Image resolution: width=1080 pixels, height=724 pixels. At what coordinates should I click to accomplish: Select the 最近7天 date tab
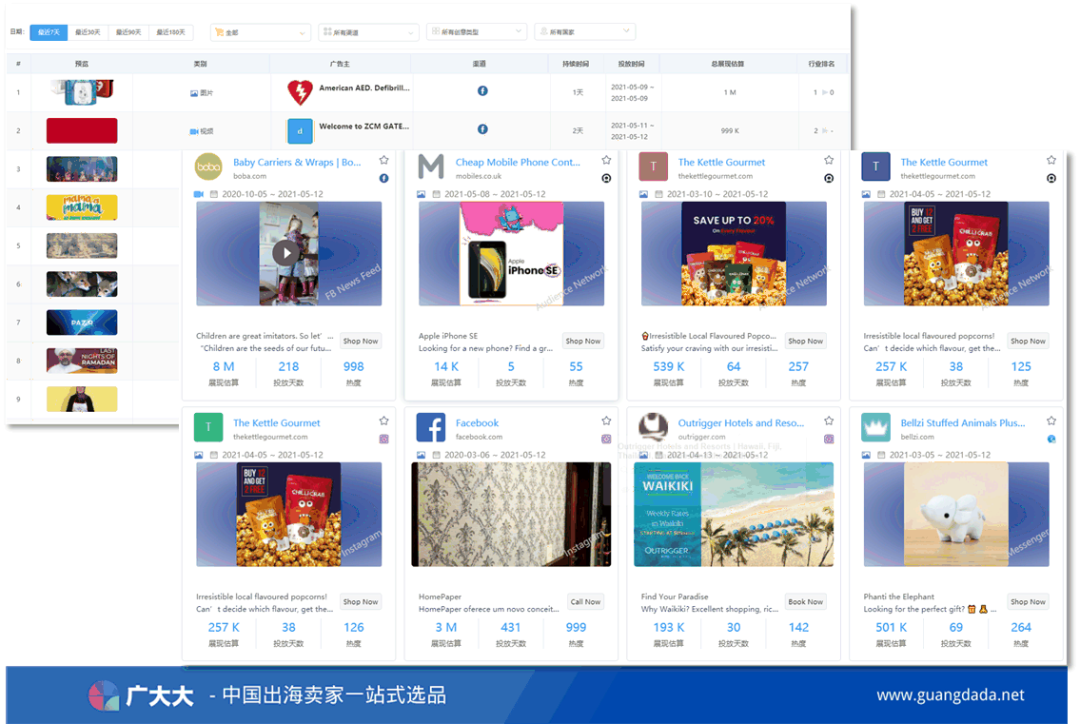pos(49,32)
